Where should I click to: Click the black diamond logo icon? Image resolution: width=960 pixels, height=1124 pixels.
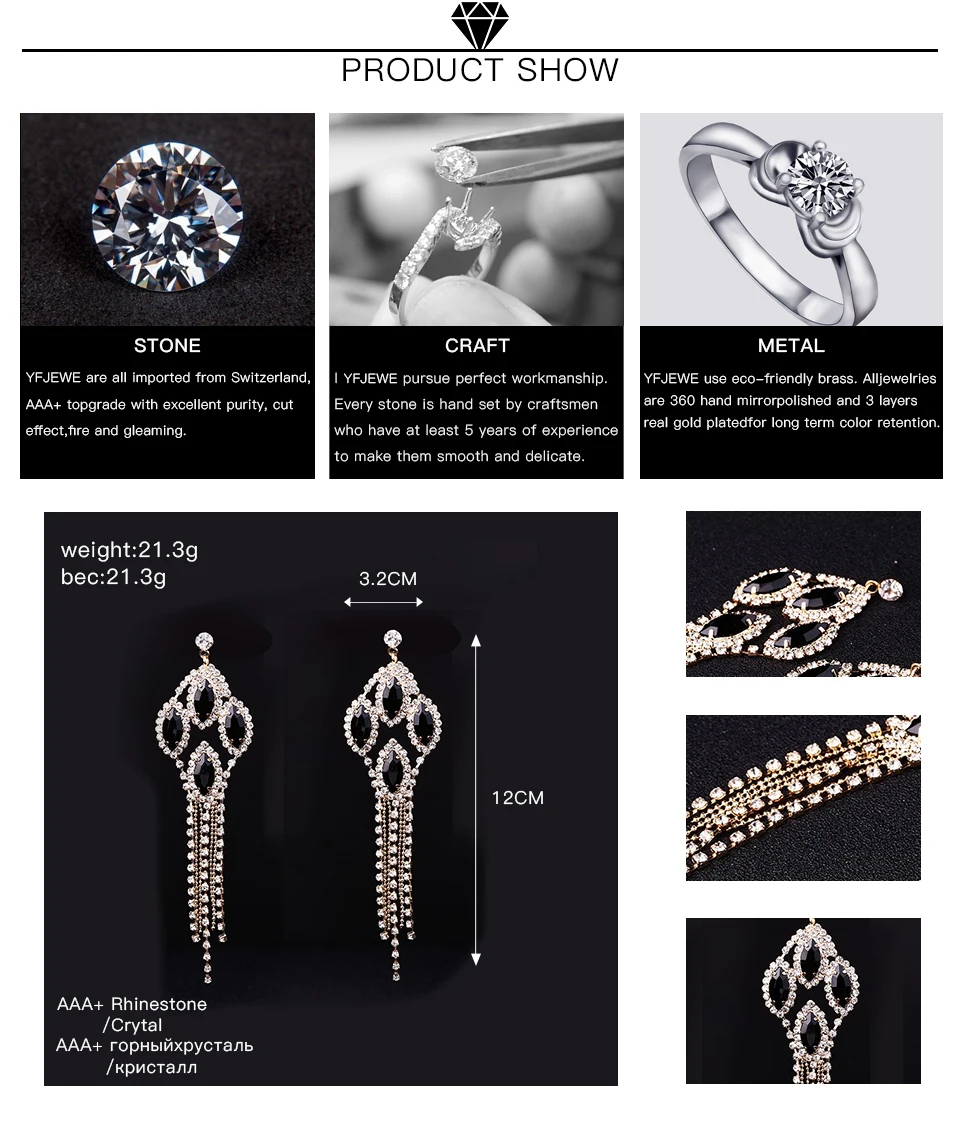[x=480, y=24]
